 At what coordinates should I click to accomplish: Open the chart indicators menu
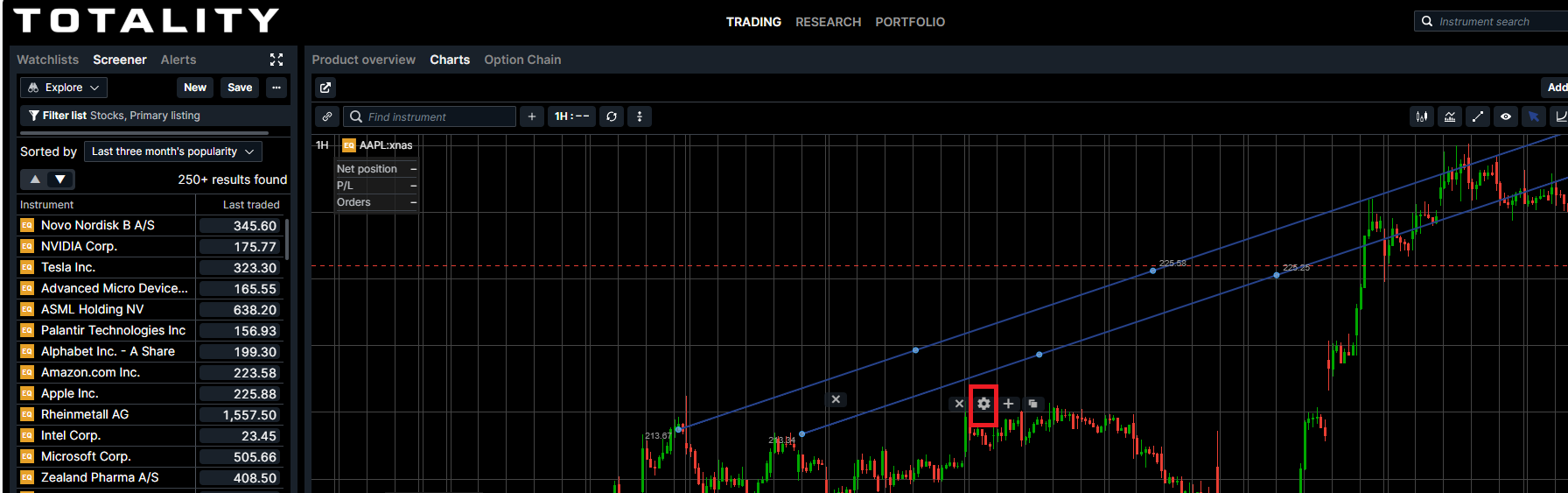point(1450,116)
